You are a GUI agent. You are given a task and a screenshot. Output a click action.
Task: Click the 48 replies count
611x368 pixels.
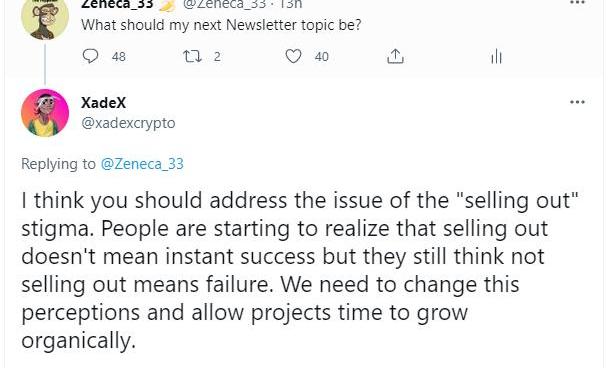(119, 57)
